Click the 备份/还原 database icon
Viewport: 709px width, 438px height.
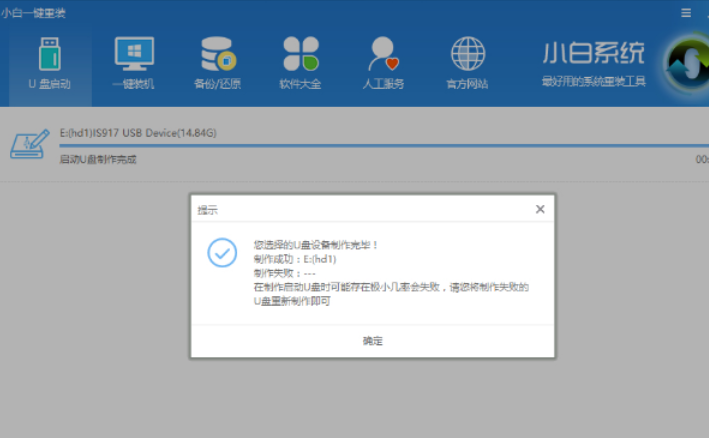click(x=217, y=63)
